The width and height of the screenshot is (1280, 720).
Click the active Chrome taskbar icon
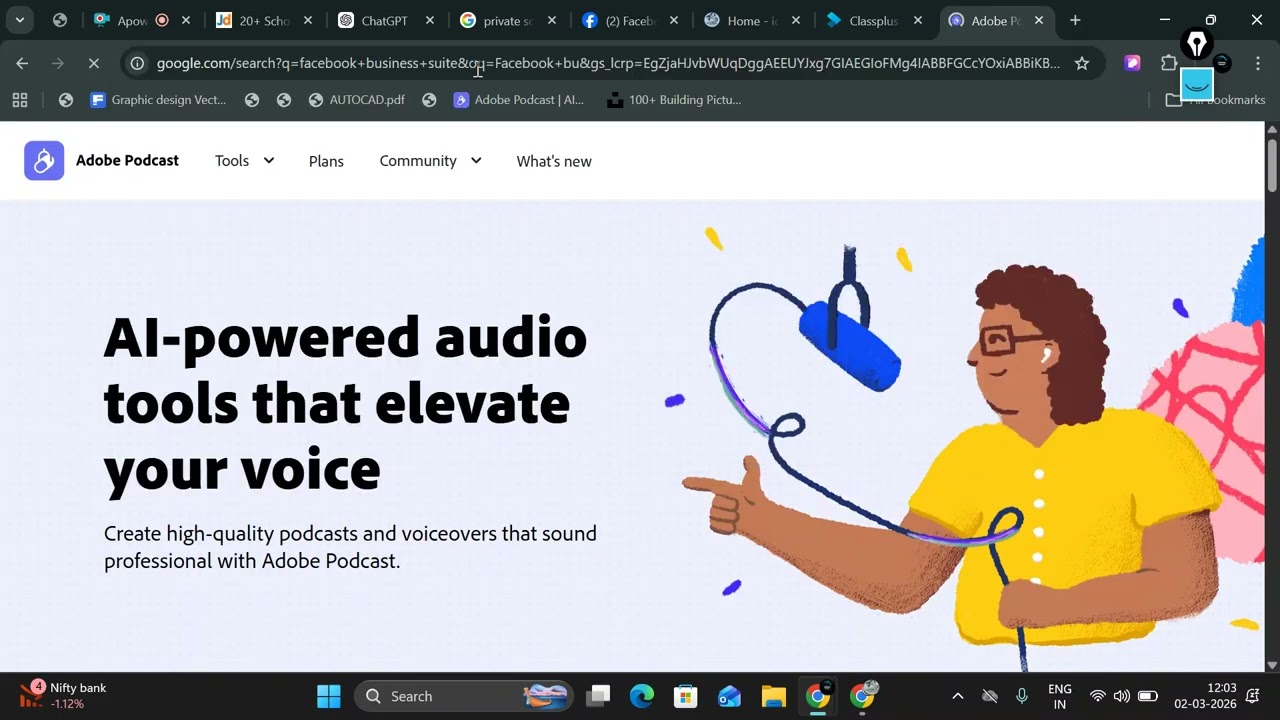click(x=817, y=696)
